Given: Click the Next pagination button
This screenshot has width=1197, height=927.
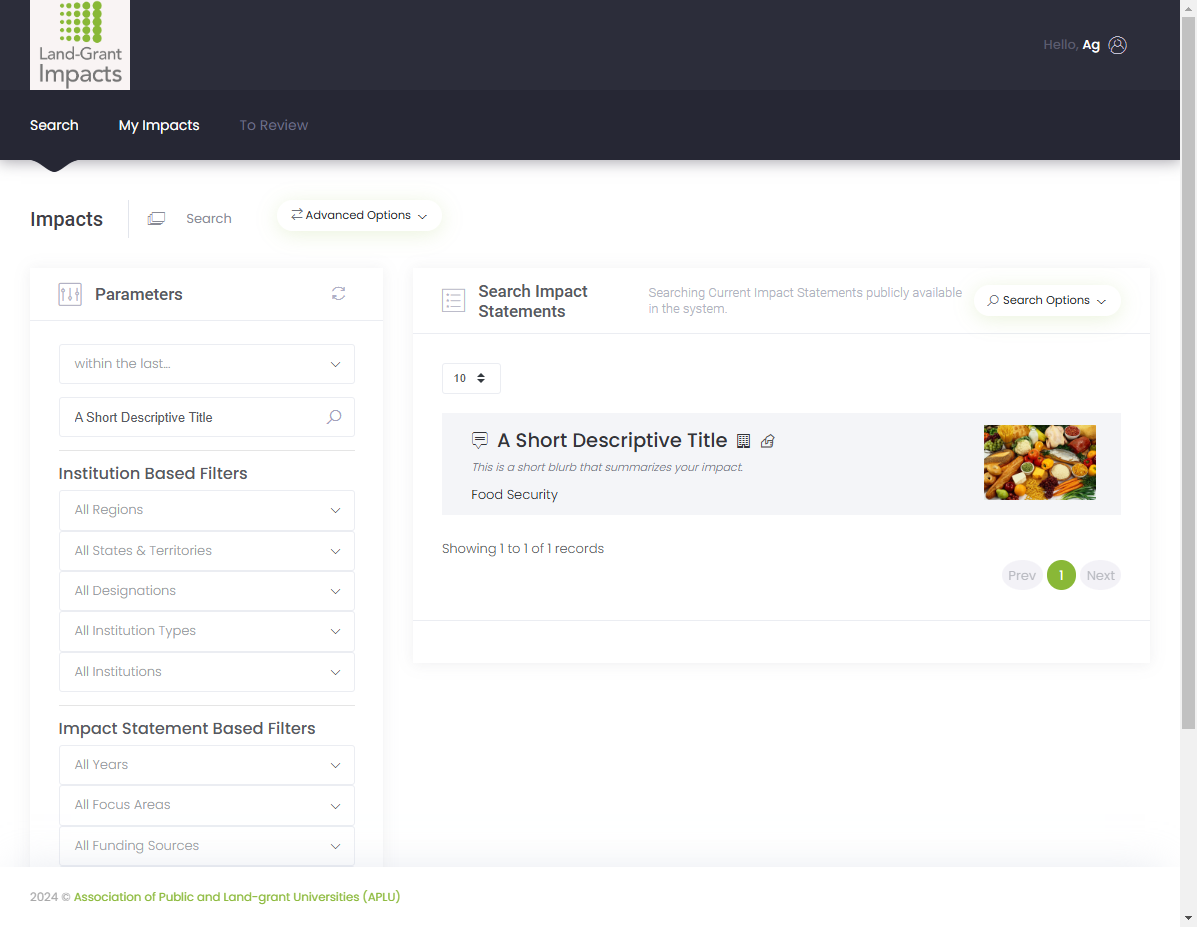Looking at the screenshot, I should click(x=1100, y=575).
